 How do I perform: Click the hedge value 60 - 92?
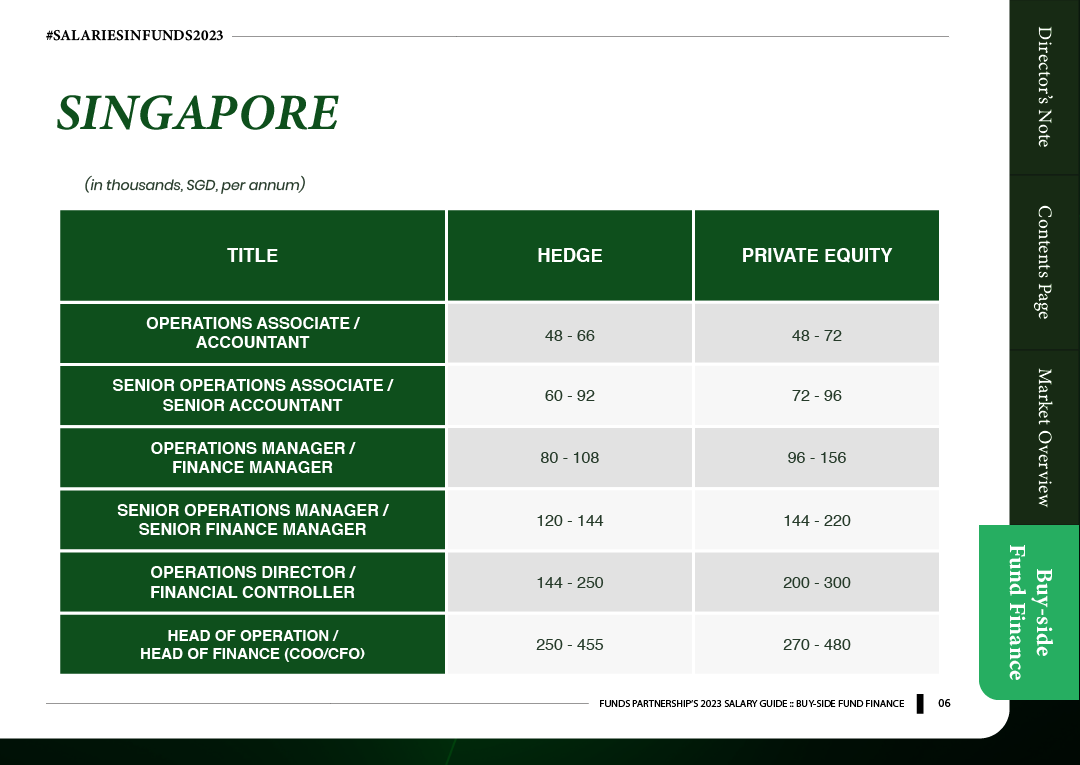tap(570, 395)
